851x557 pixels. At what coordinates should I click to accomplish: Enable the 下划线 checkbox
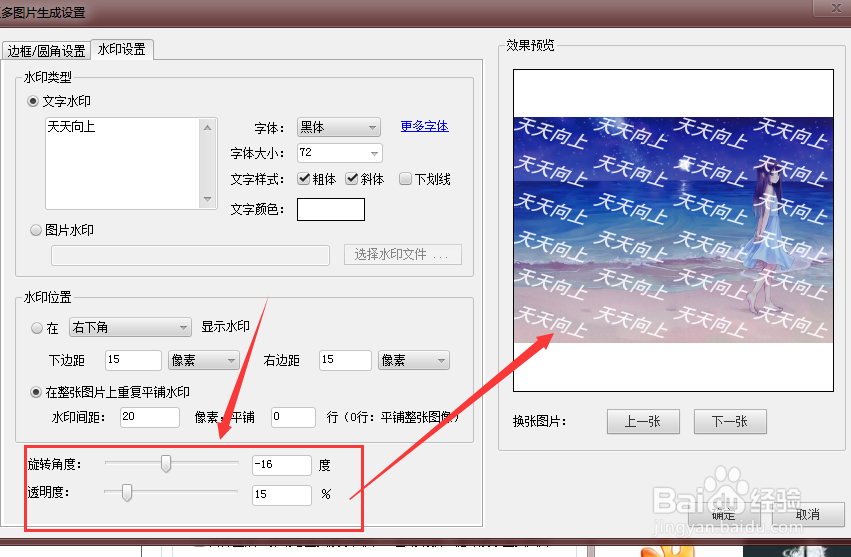[x=405, y=179]
